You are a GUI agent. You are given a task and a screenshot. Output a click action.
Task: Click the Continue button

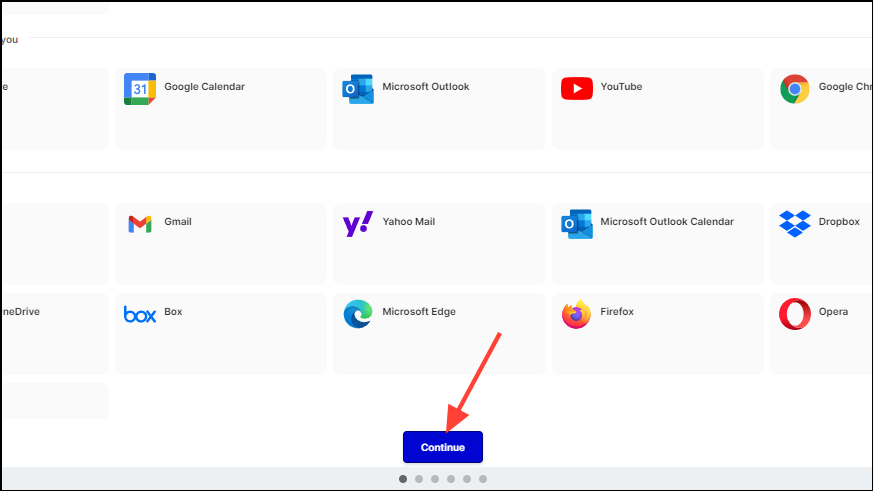point(443,447)
